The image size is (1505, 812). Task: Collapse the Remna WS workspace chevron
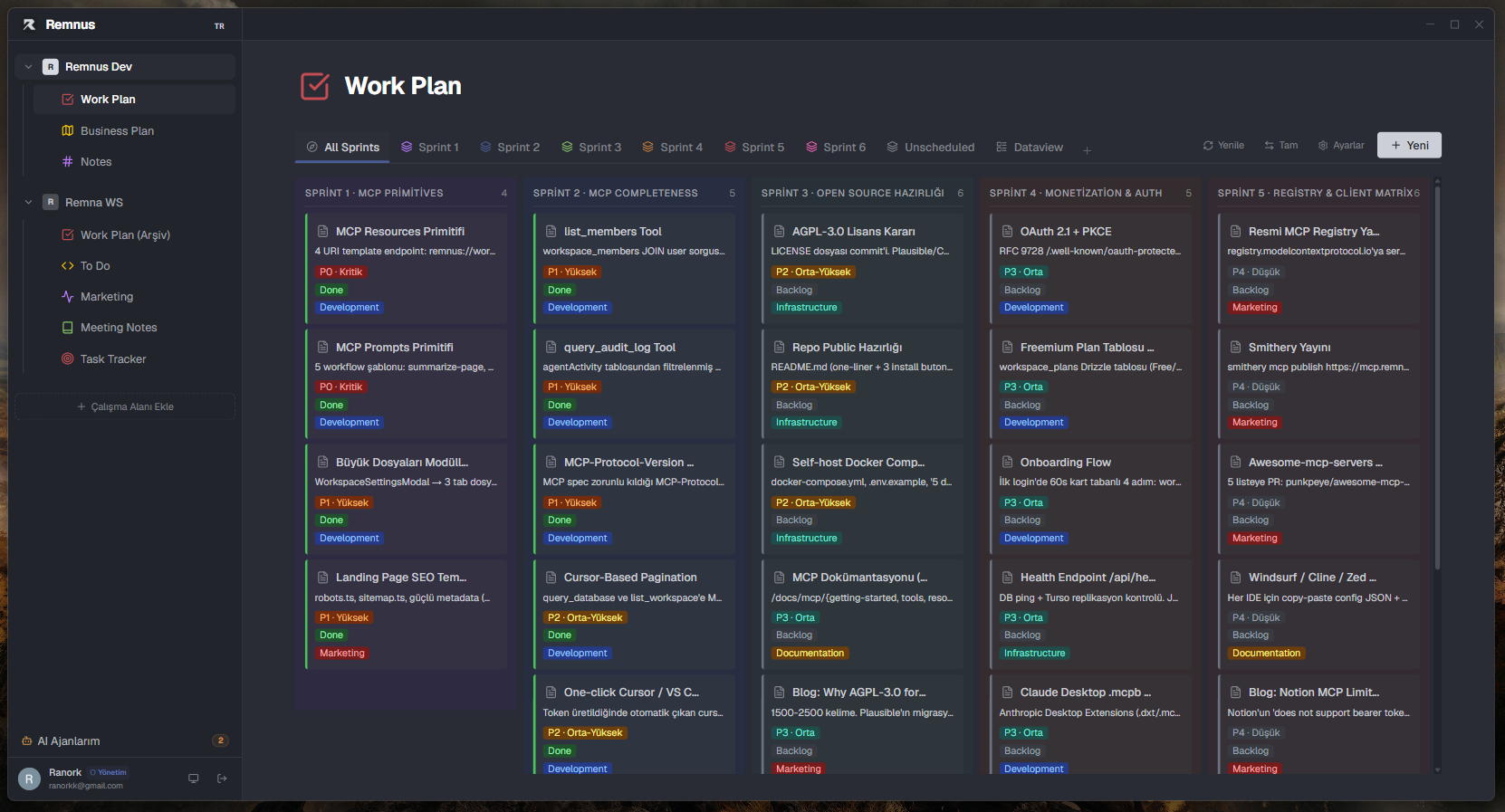click(28, 203)
